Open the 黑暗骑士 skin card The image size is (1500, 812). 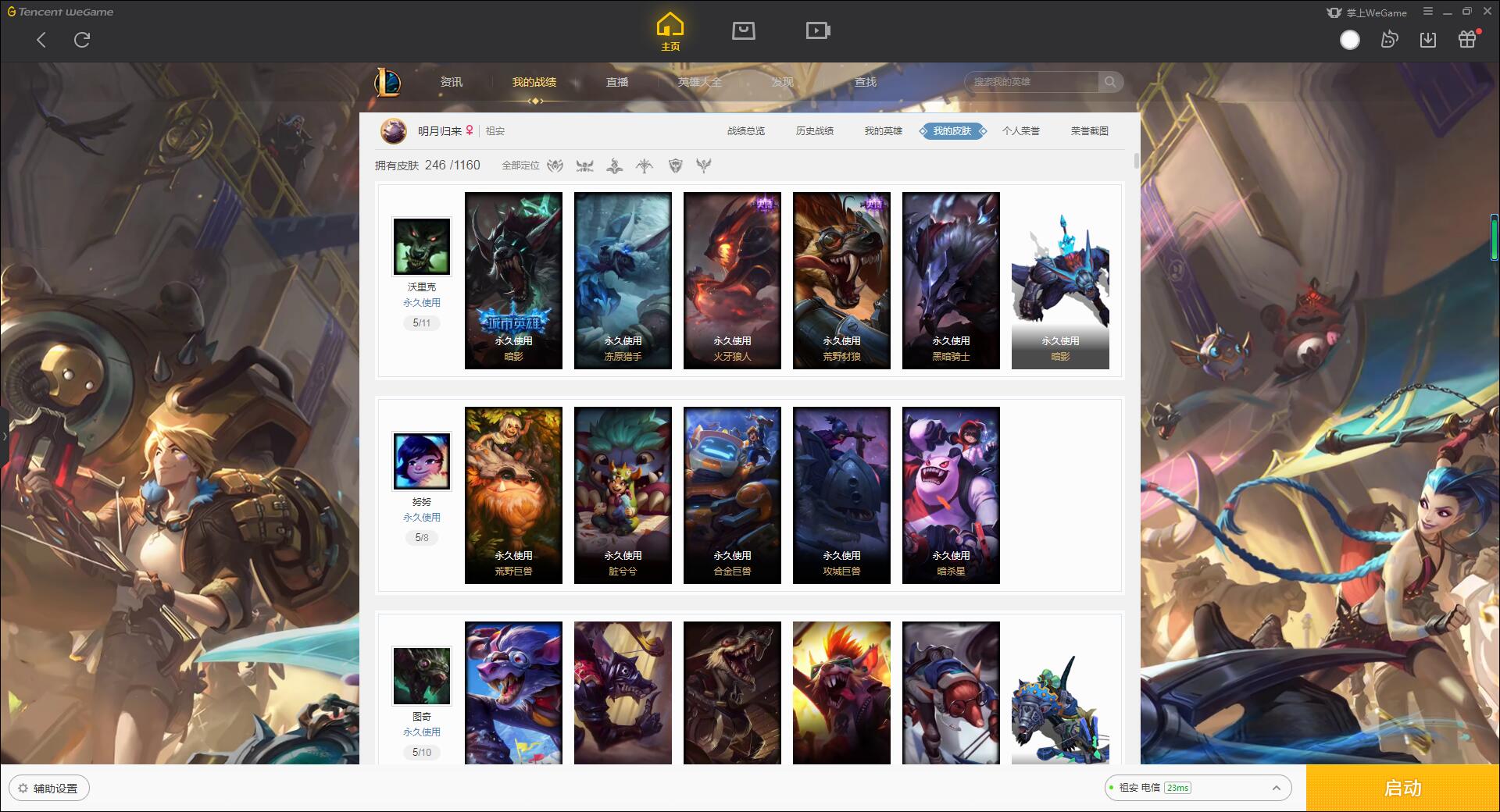(x=951, y=280)
